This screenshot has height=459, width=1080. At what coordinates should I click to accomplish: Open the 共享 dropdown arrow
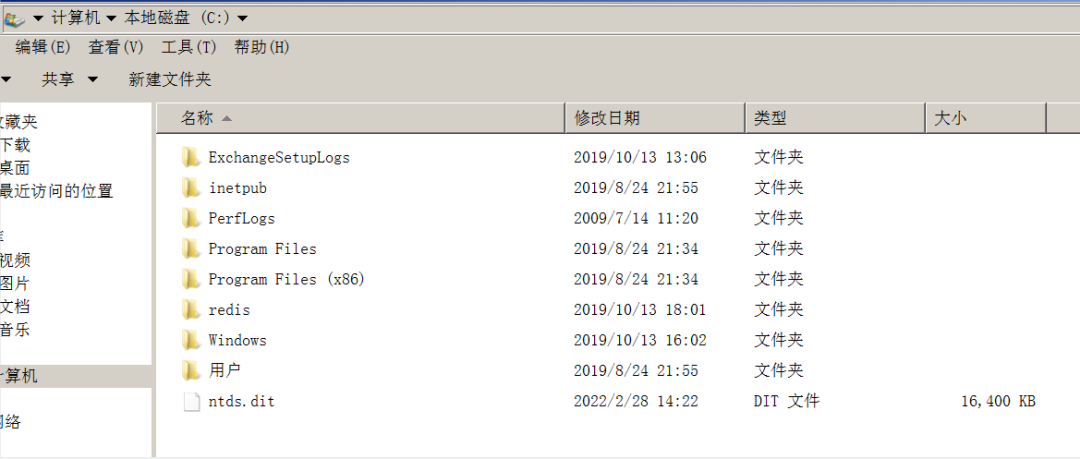92,80
